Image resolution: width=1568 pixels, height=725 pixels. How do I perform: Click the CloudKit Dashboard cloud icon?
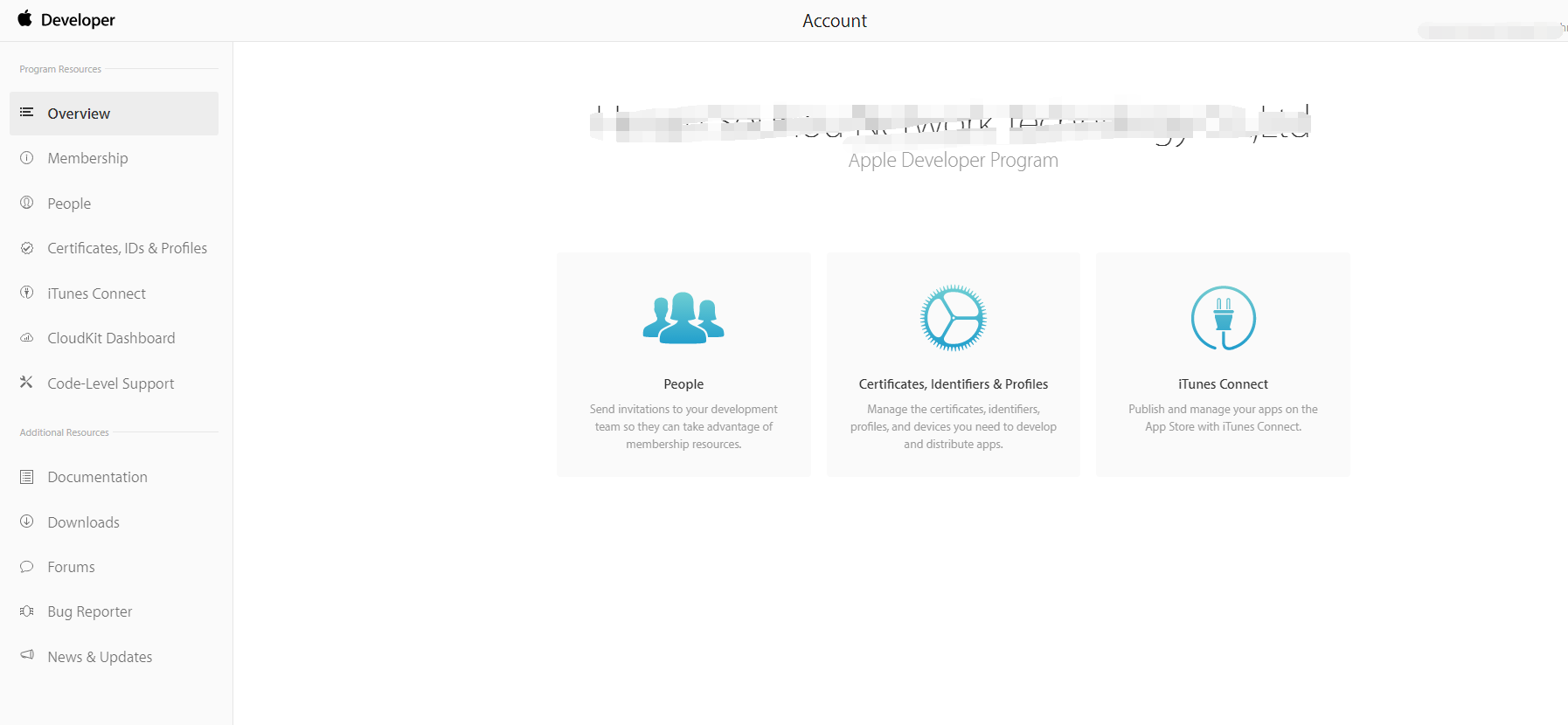click(27, 338)
